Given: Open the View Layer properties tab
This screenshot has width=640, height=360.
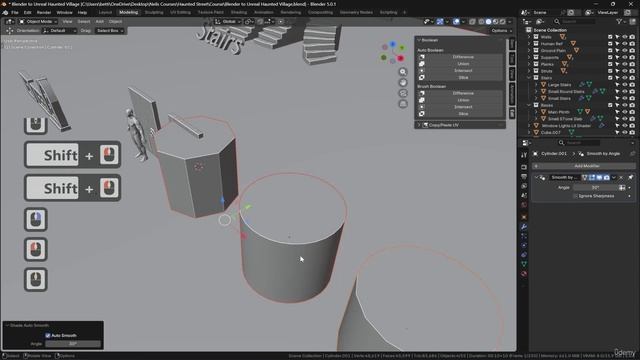Looking at the screenshot, I should (x=524, y=186).
